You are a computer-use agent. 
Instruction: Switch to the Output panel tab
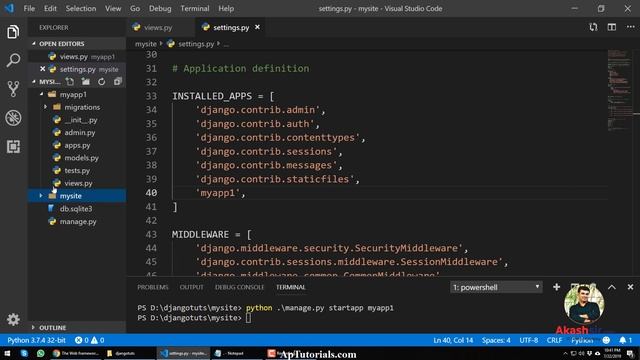coord(191,287)
